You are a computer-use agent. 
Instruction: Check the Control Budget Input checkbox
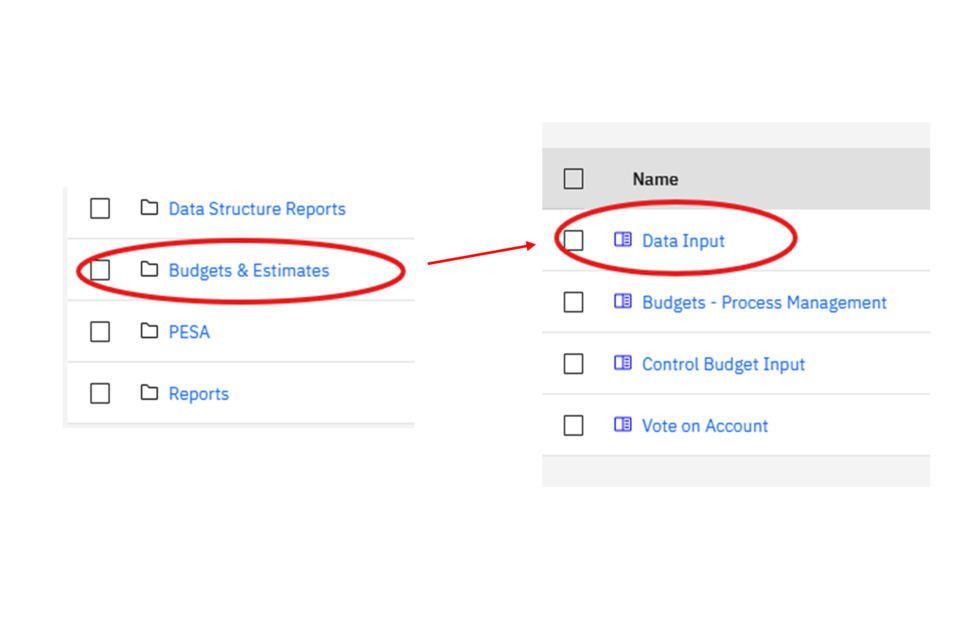[573, 364]
